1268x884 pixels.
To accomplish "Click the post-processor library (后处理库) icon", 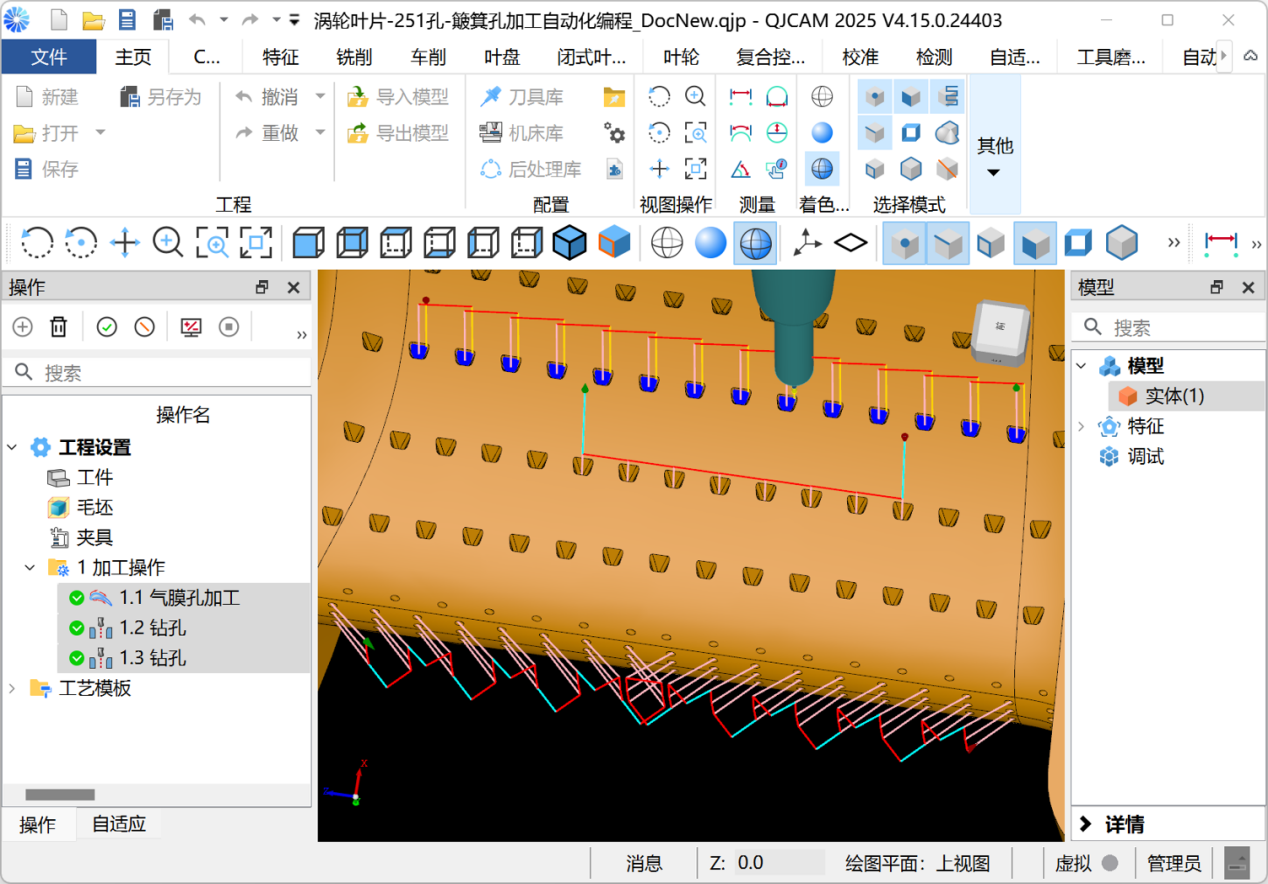I will (x=491, y=169).
